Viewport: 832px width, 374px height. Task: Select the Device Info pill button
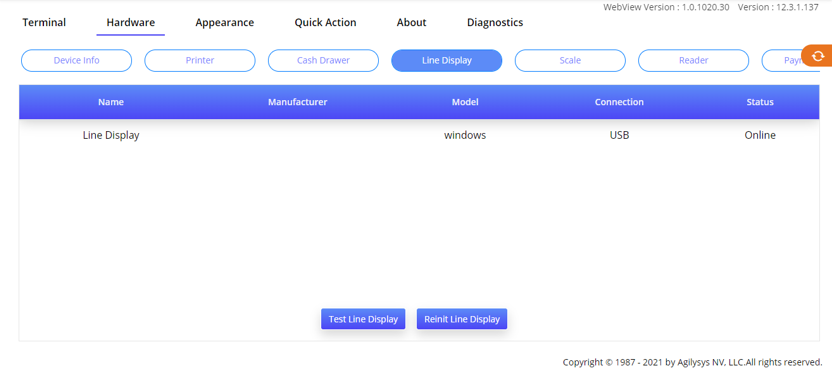point(76,60)
